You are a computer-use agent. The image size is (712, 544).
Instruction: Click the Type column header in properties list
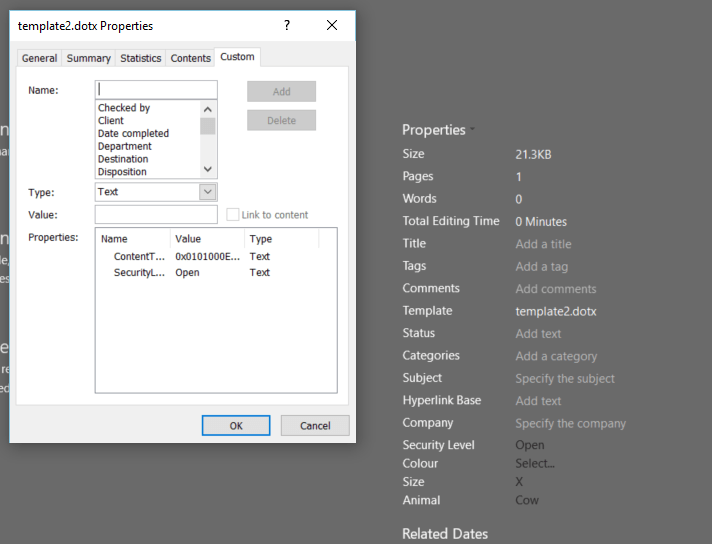[282, 238]
